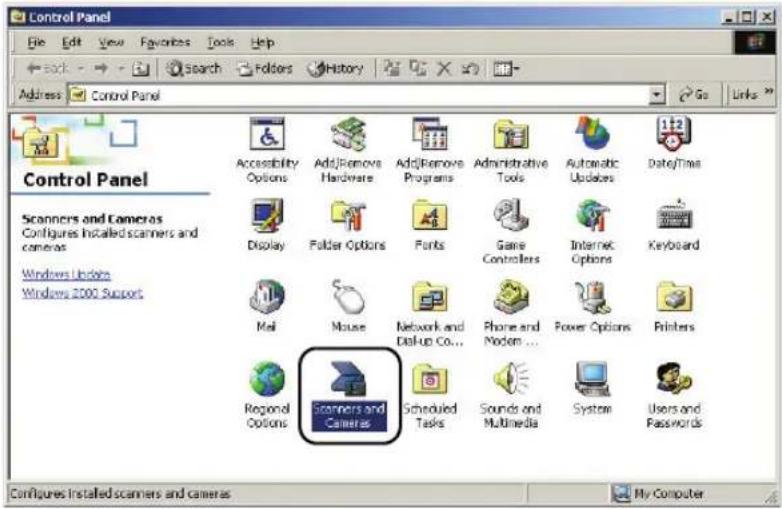
Task: Open Internet Options
Action: tap(592, 231)
